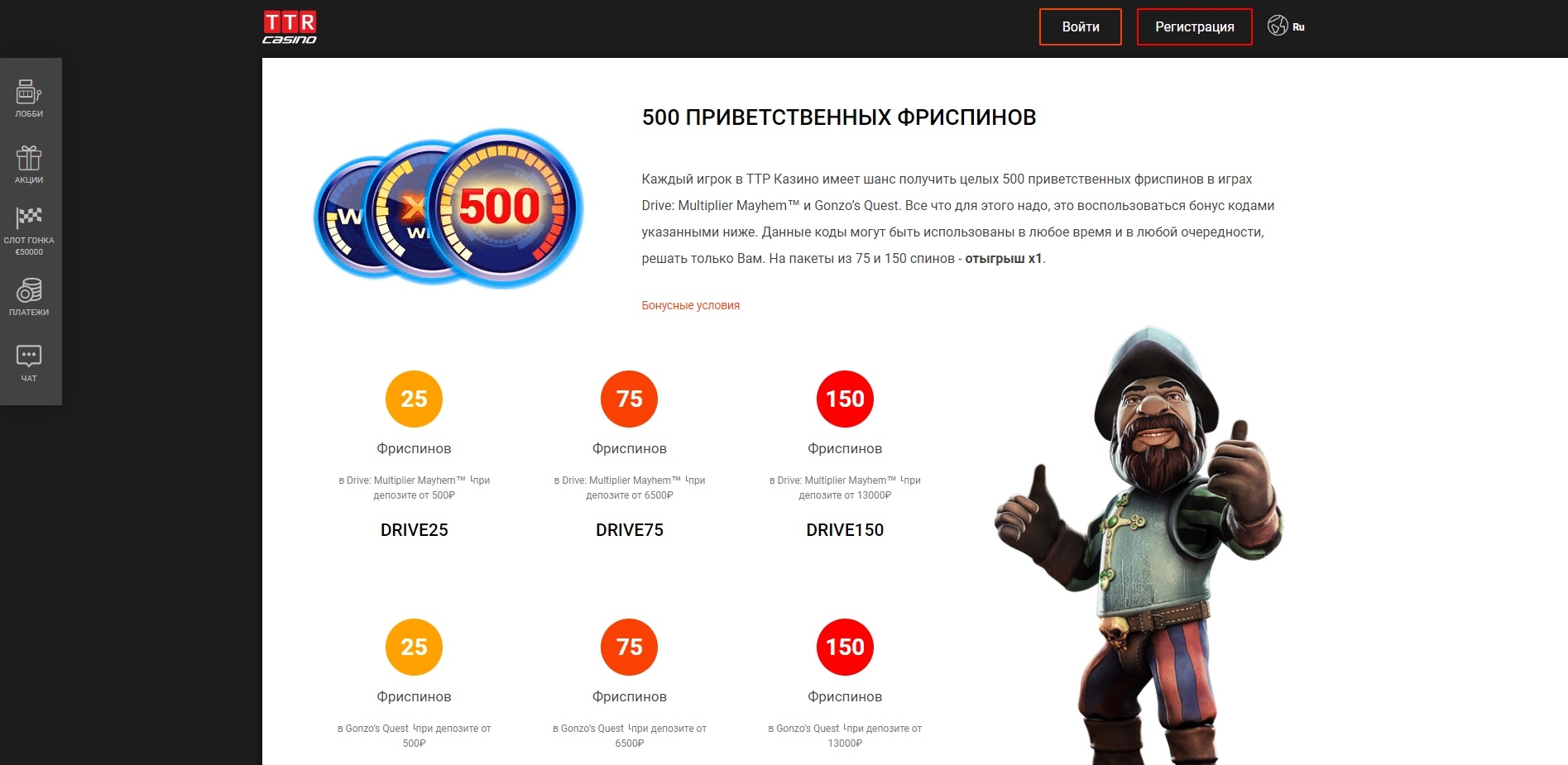Screen dimensions: 1568x765
Task: Click the 500 freespins coins image
Action: pyautogui.click(x=448, y=208)
